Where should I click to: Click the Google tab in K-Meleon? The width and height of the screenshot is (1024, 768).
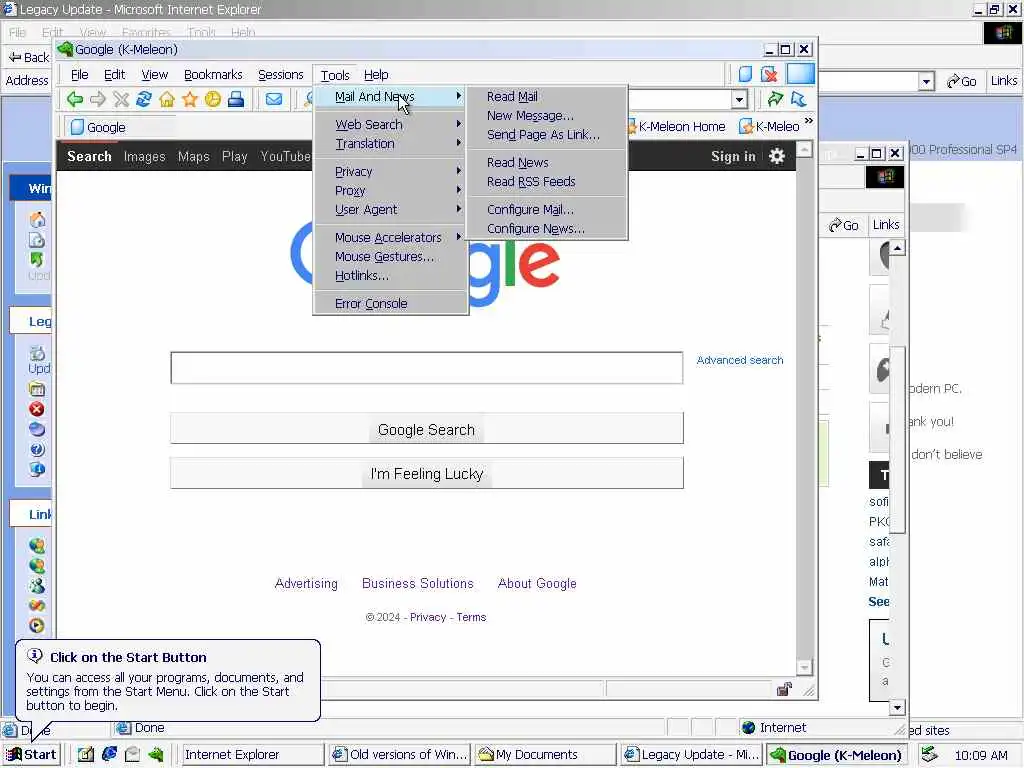pyautogui.click(x=118, y=127)
